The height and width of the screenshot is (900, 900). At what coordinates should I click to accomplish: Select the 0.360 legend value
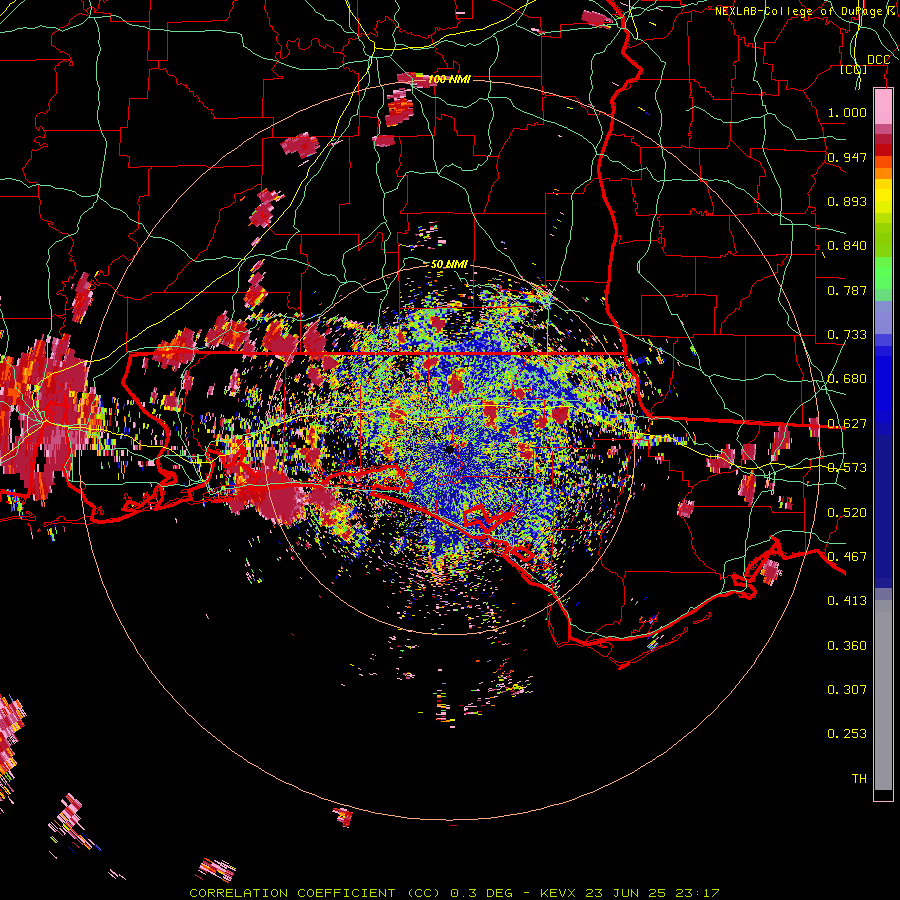pos(847,646)
